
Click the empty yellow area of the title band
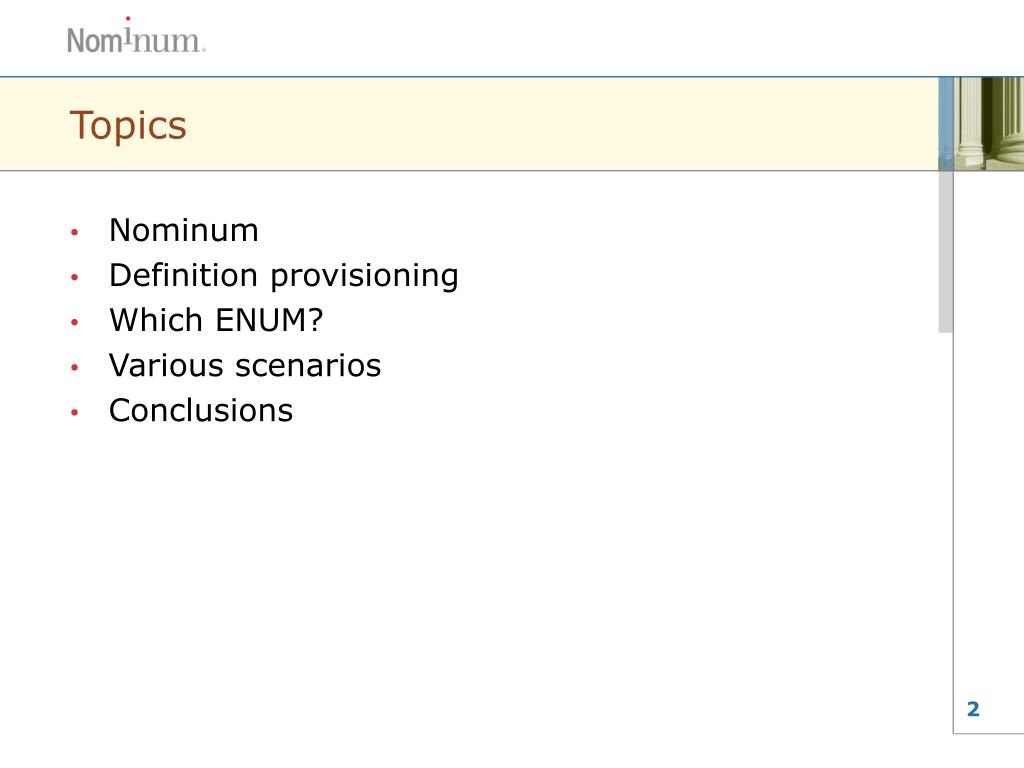pyautogui.click(x=562, y=124)
